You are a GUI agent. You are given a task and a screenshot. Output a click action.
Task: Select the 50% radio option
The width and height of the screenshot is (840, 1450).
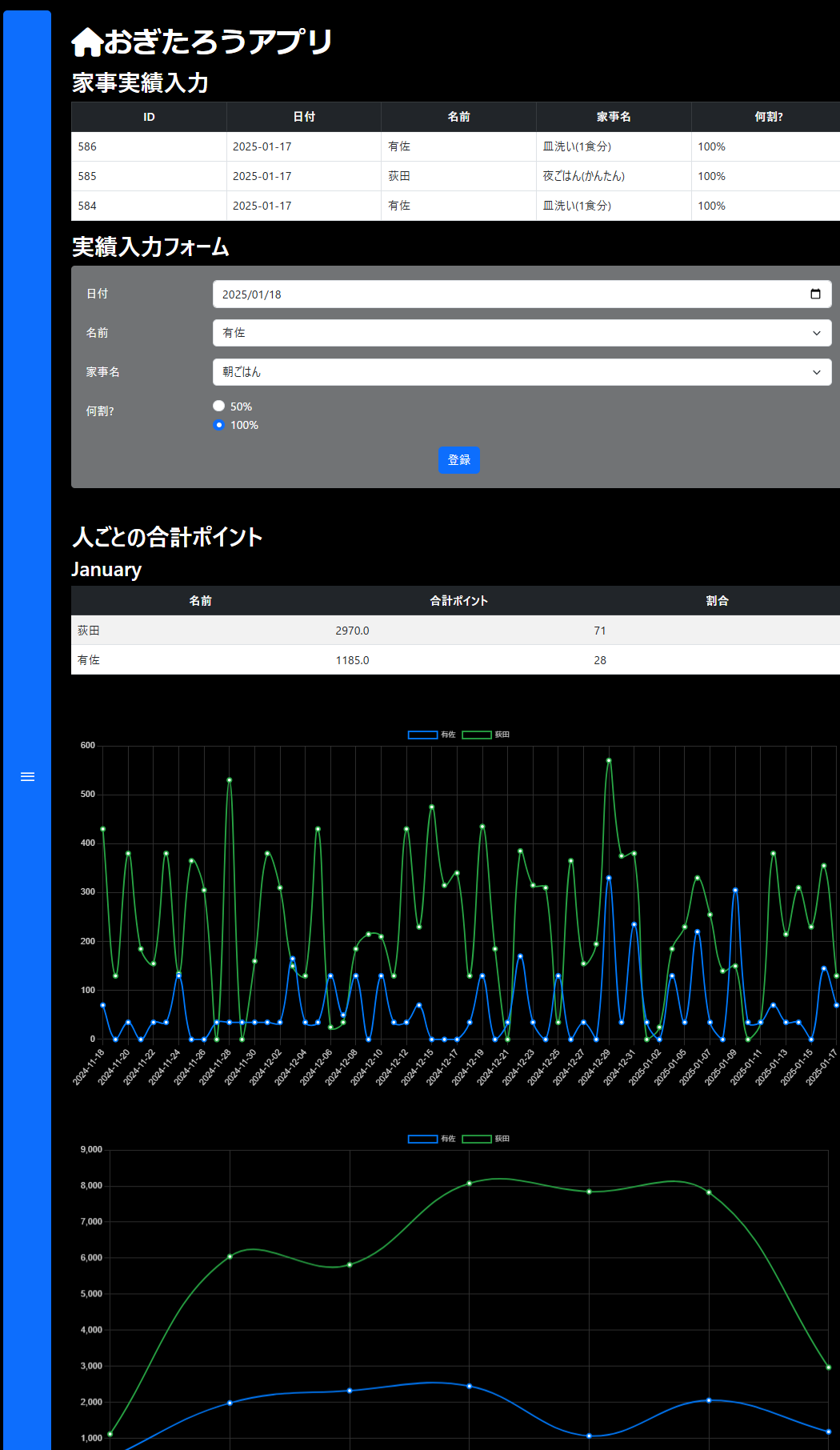click(218, 407)
